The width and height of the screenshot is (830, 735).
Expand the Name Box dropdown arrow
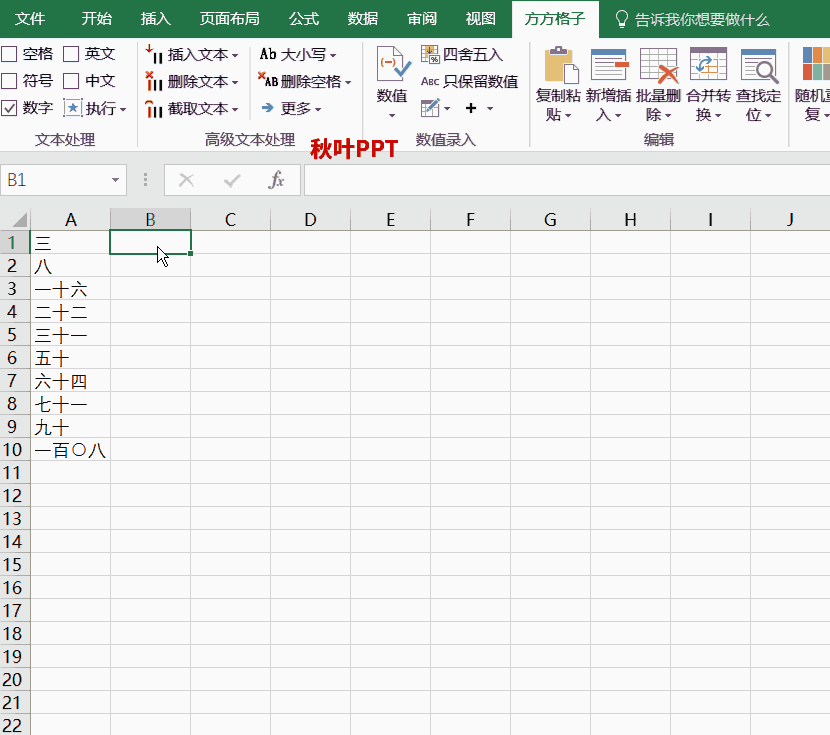click(115, 180)
